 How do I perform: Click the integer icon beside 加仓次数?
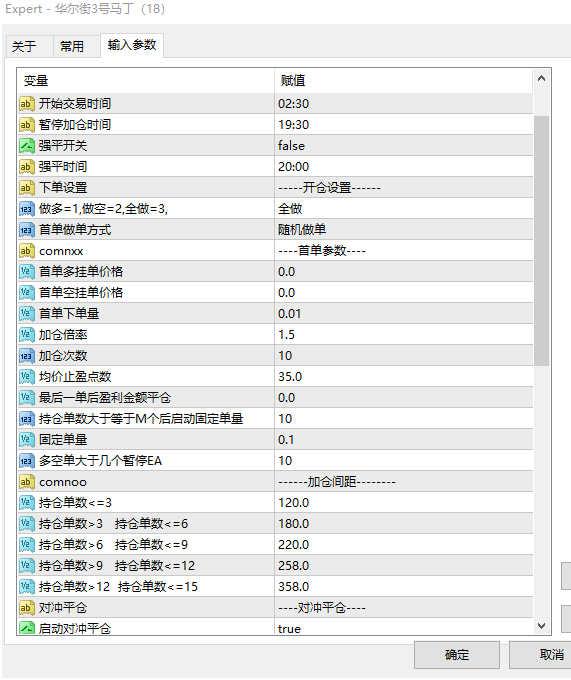pyautogui.click(x=26, y=356)
